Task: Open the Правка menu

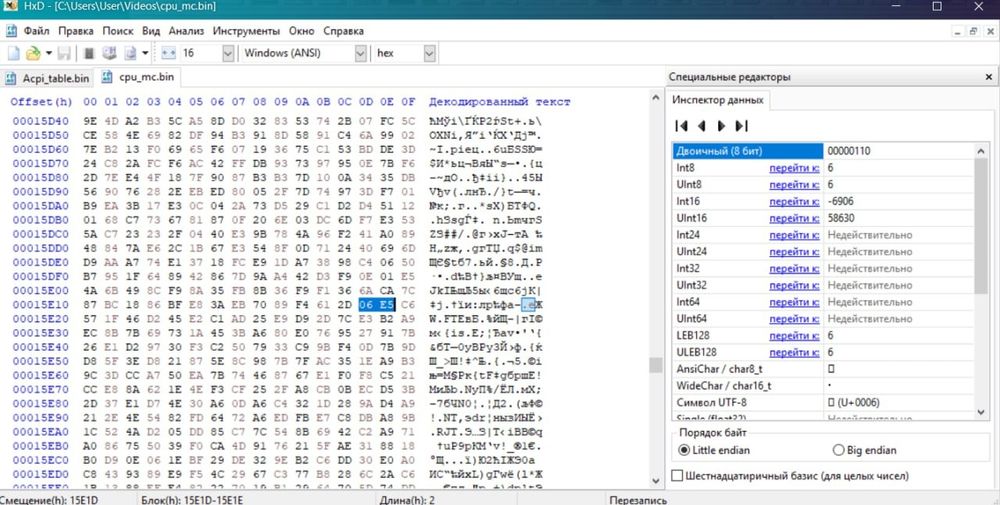Action: tap(76, 31)
